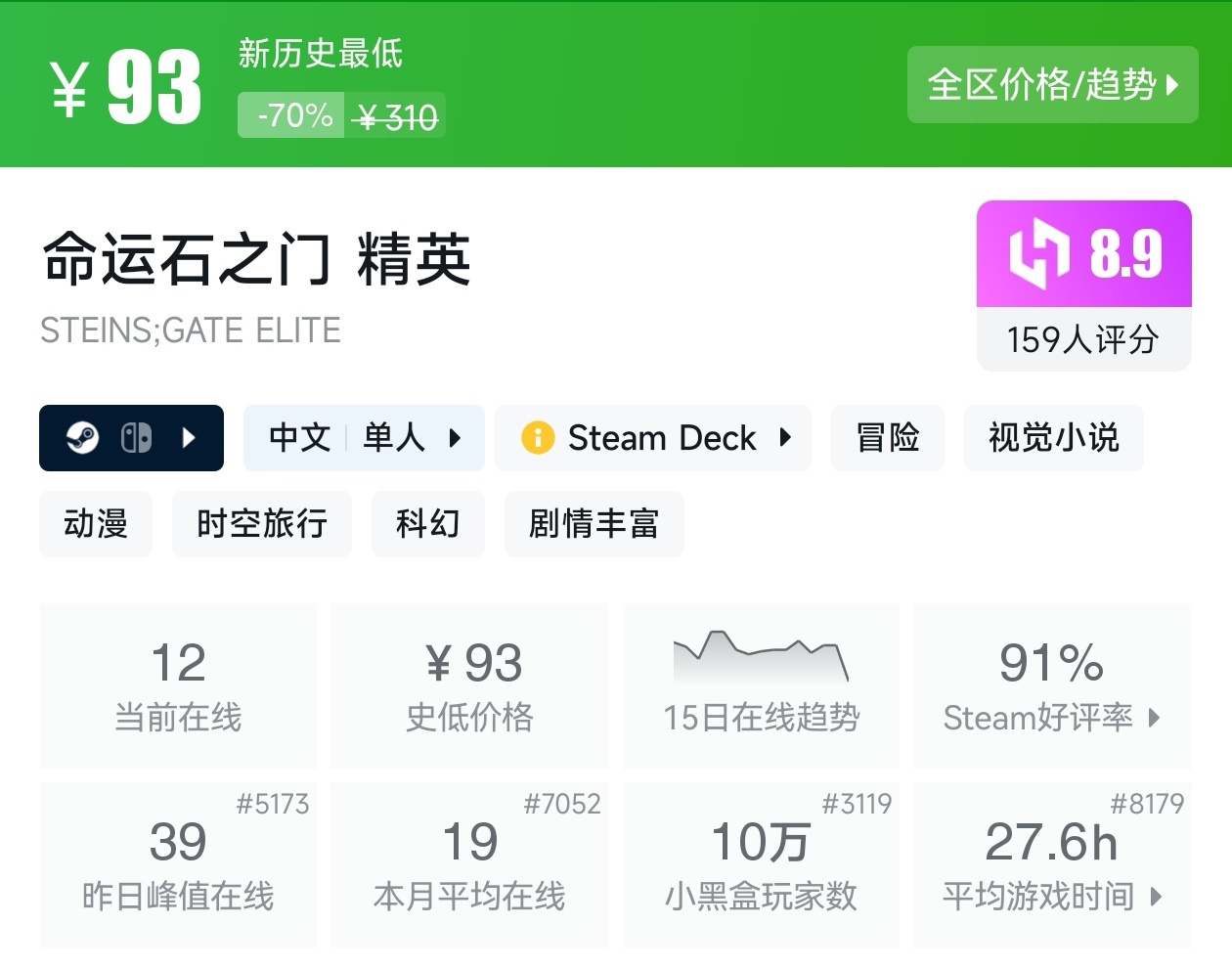Select the 剧情丰富 tag
Screen dimensions: 1232x969
(594, 524)
